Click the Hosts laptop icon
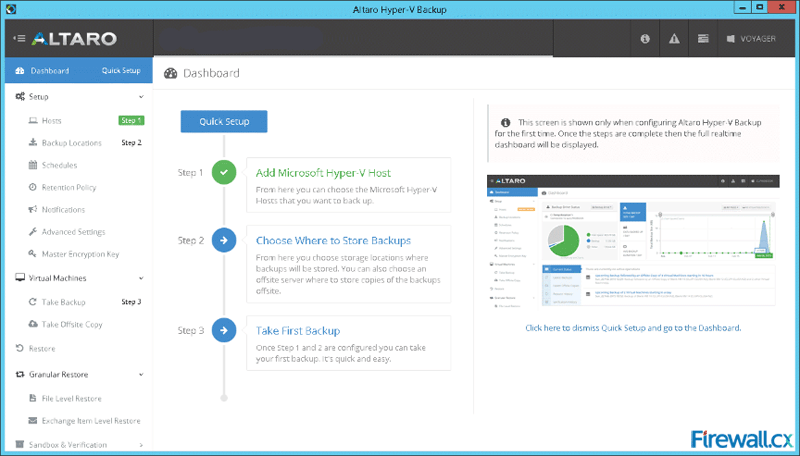The image size is (800, 456). pos(33,121)
